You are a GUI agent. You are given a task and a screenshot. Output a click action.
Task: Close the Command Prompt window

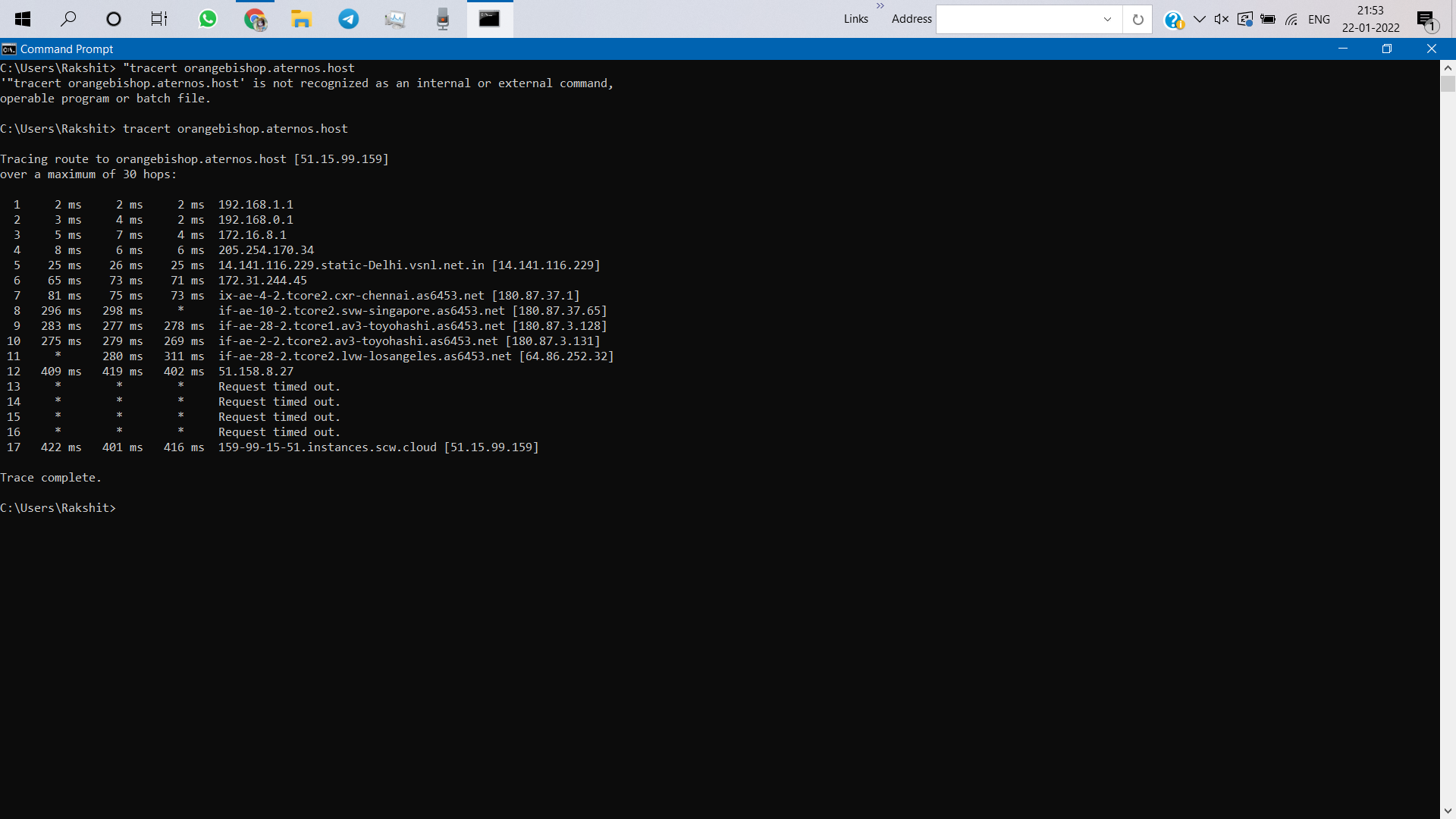coord(1432,49)
